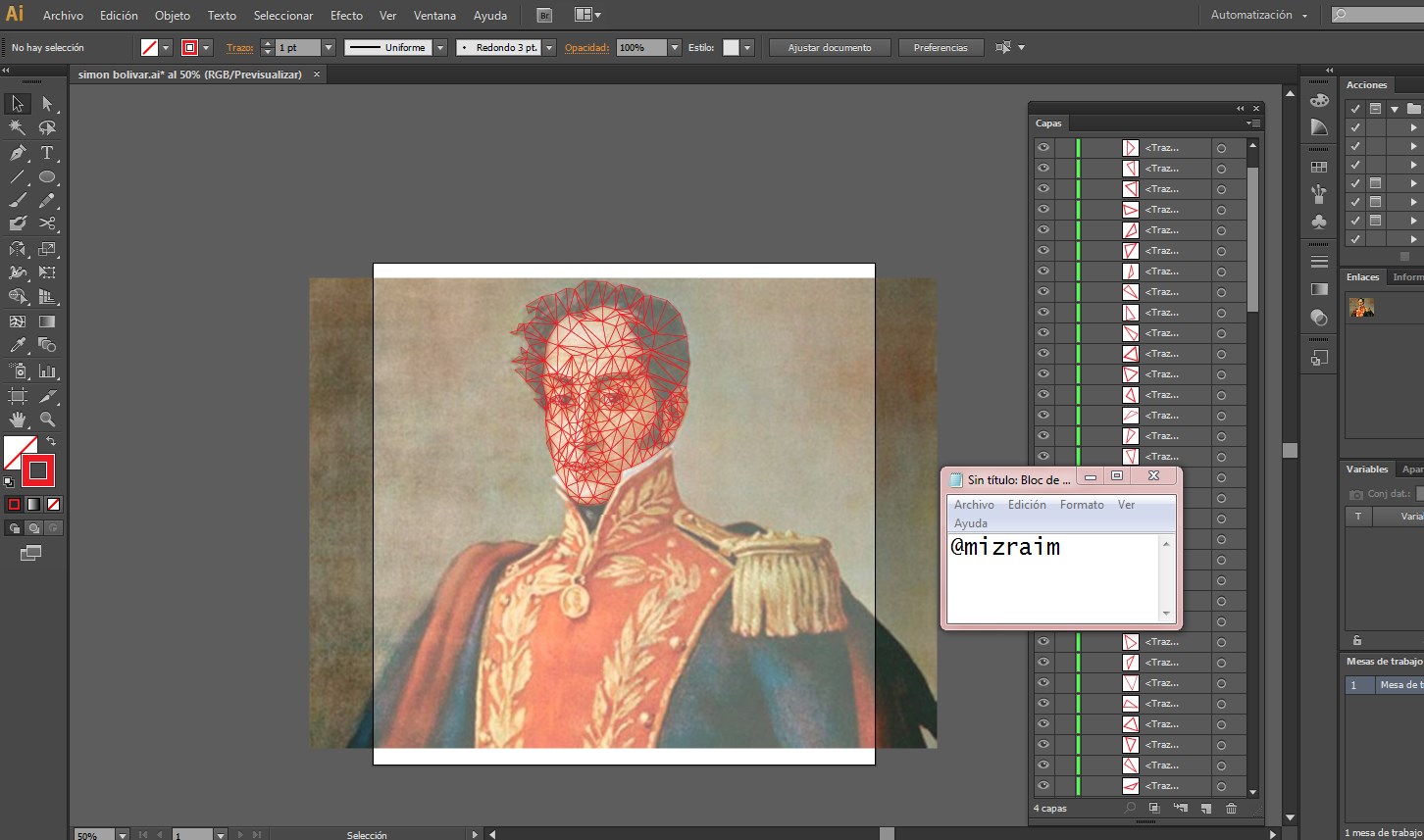Collapse the Acciones folder disclosure triangle
Screen dimensions: 1424x840
1395,109
